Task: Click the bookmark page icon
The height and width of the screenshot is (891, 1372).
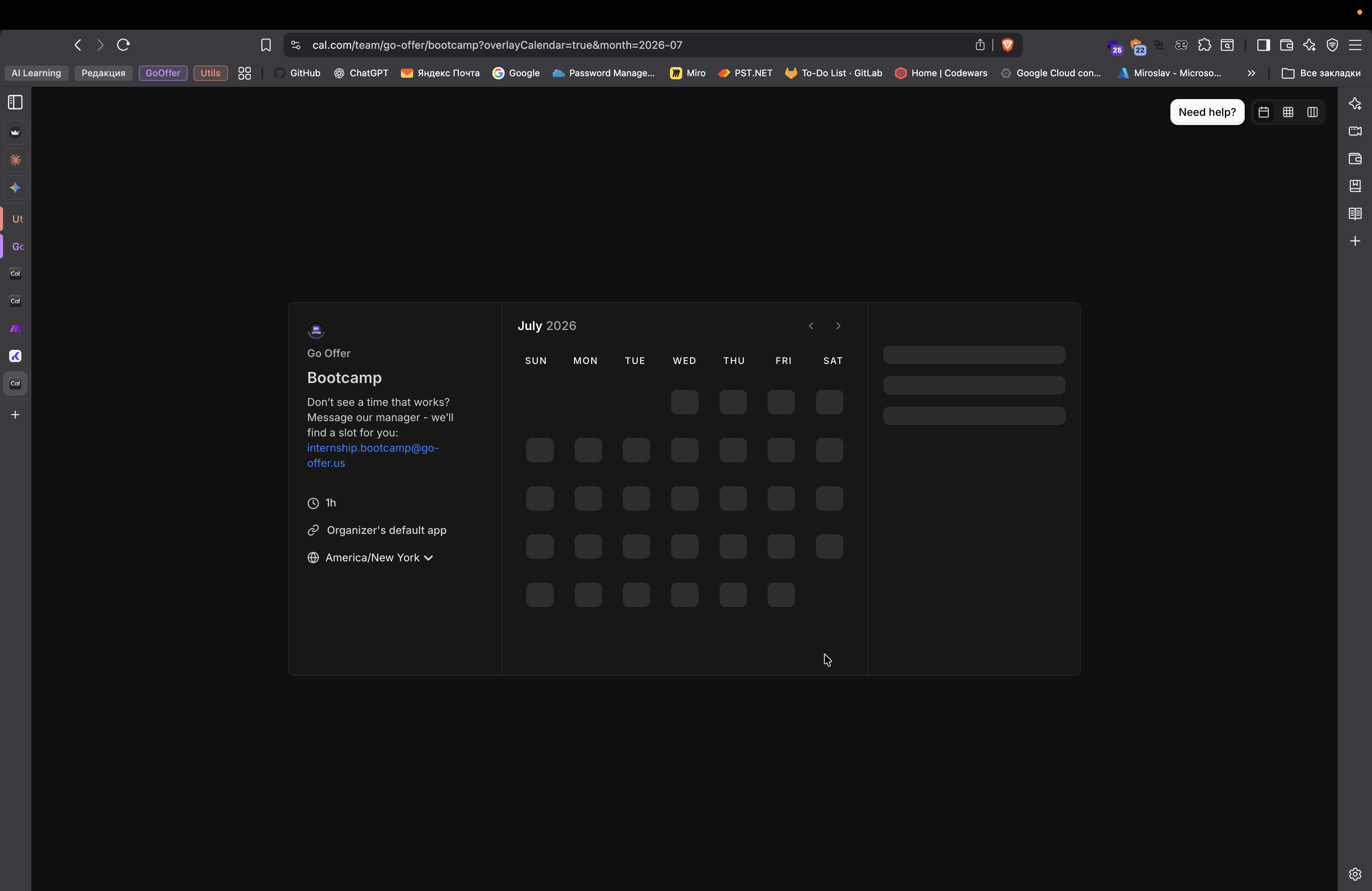Action: [x=266, y=45]
